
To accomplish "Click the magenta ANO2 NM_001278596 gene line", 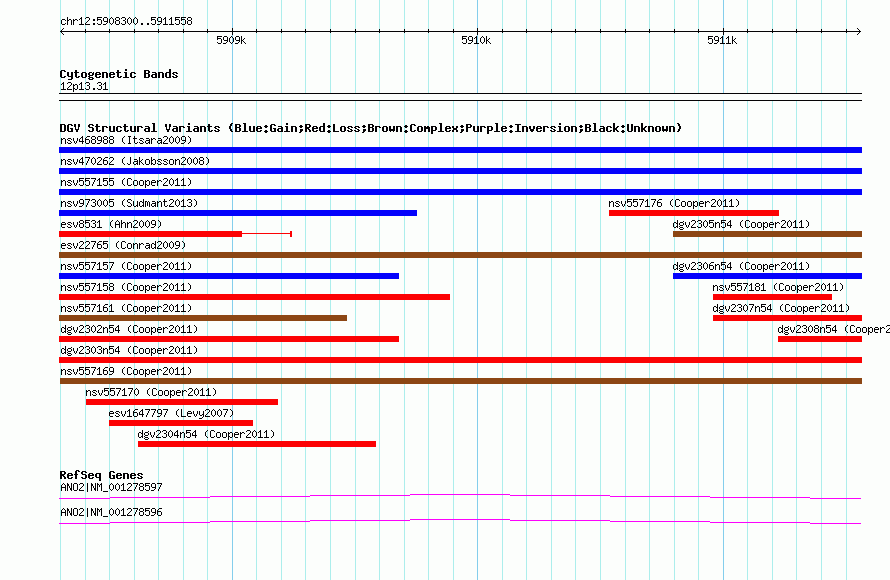I will pos(460,522).
